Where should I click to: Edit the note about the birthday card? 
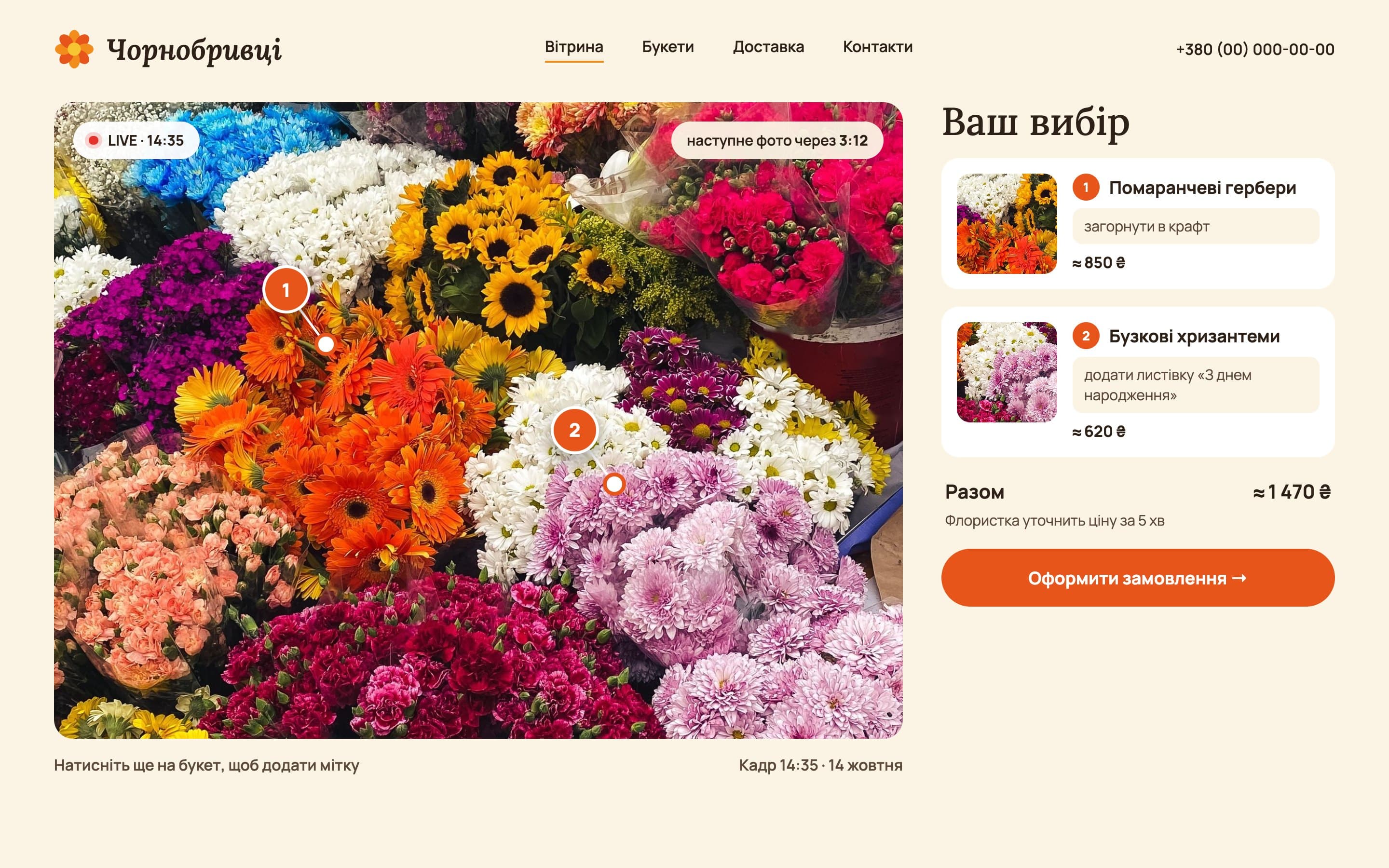coord(1196,385)
